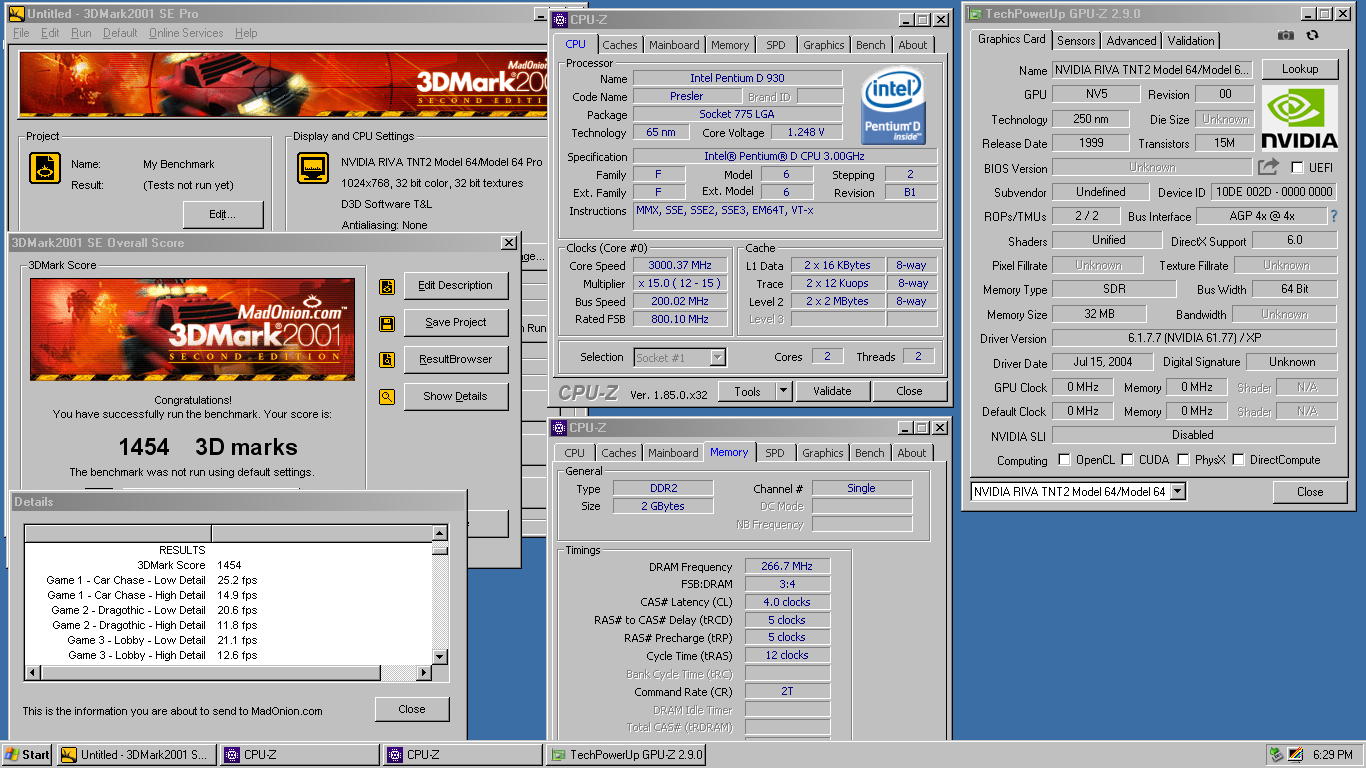Image resolution: width=1366 pixels, height=768 pixels.
Task: Click the Validate button in CPU-Z
Action: [x=832, y=391]
